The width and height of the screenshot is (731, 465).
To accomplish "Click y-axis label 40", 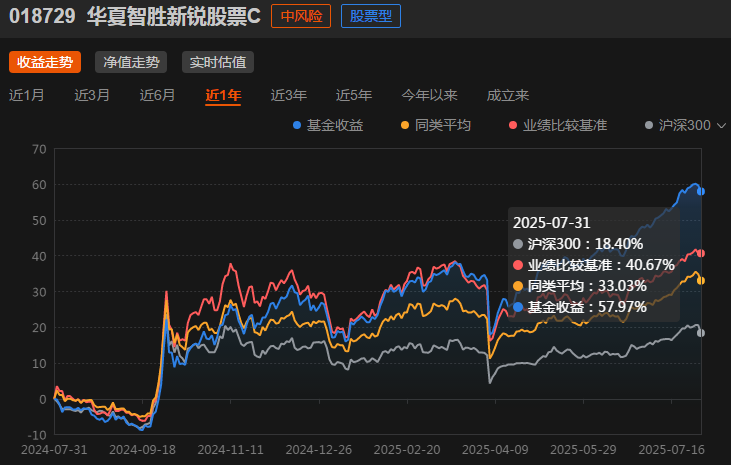I will click(x=39, y=256).
